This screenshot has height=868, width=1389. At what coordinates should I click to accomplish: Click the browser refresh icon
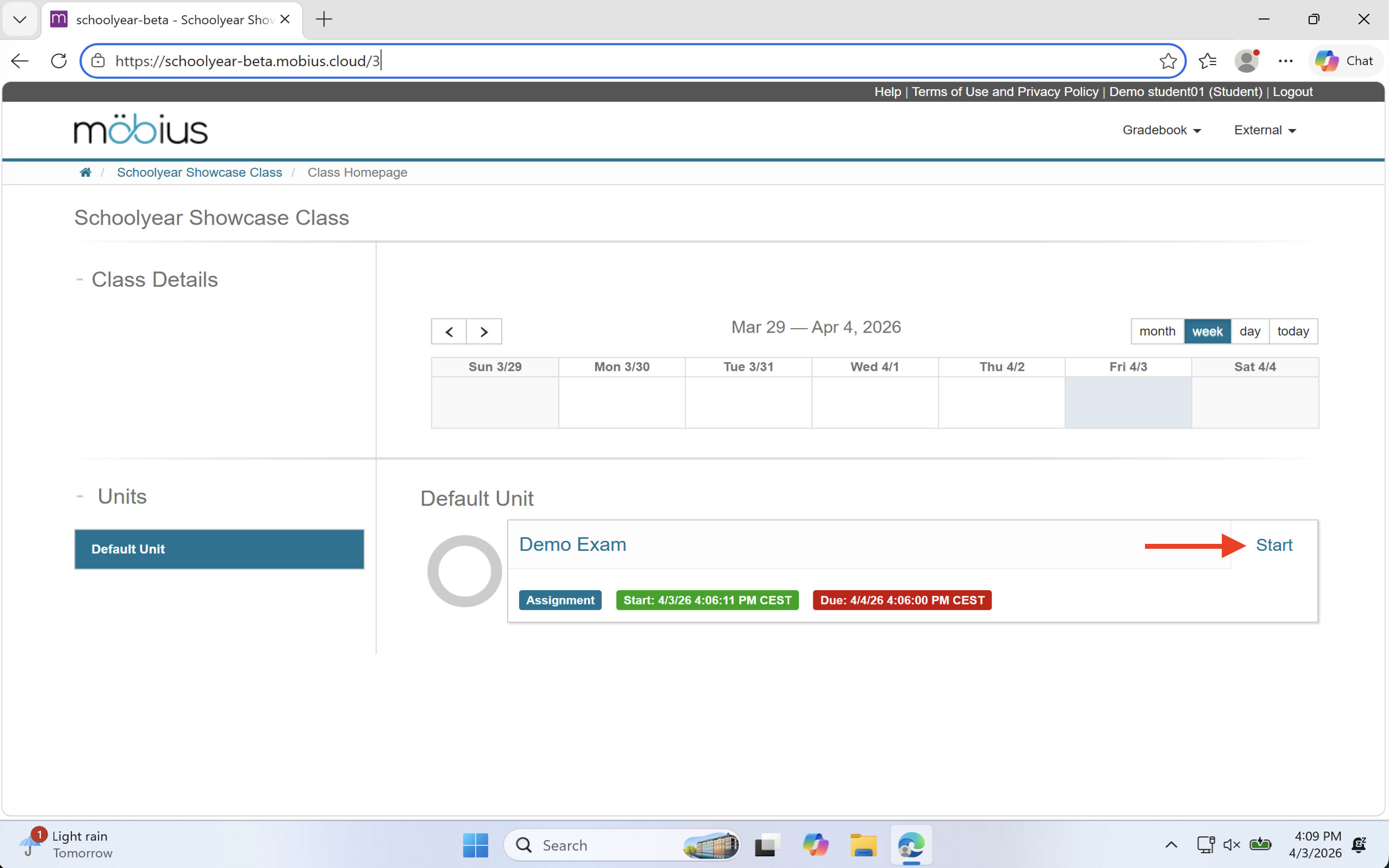[x=59, y=61]
